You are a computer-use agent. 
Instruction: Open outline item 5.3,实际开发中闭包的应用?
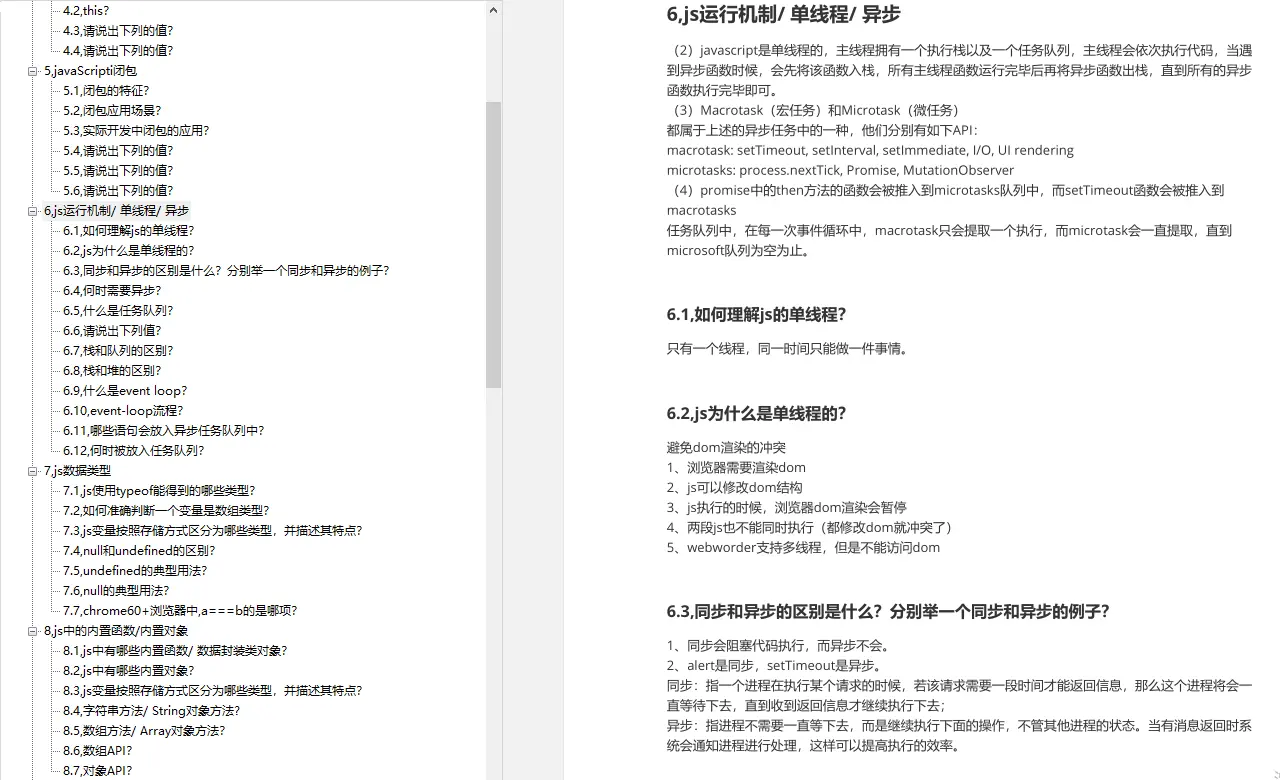click(x=136, y=131)
